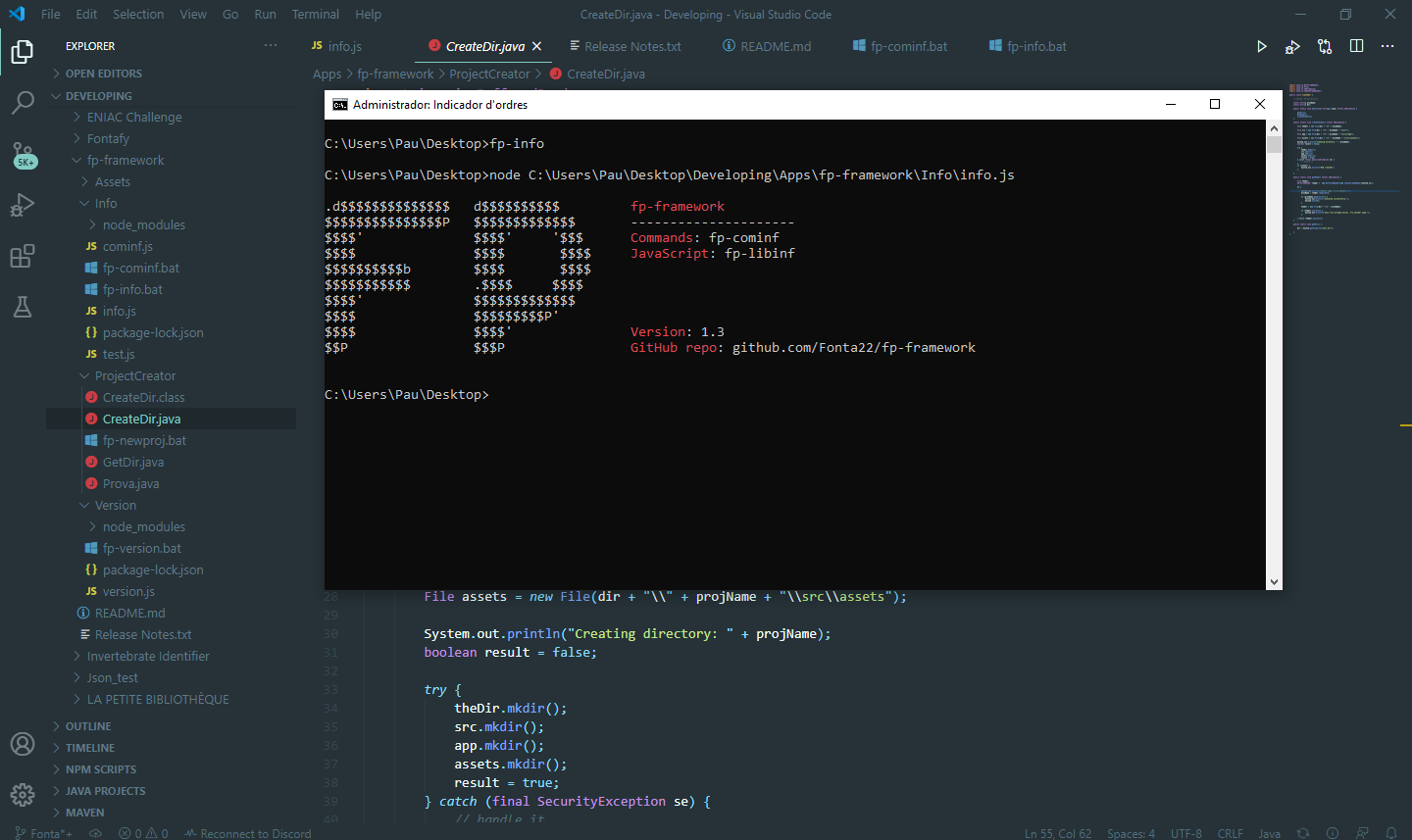Split the editor to the right
This screenshot has height=840, width=1412.
click(x=1356, y=46)
